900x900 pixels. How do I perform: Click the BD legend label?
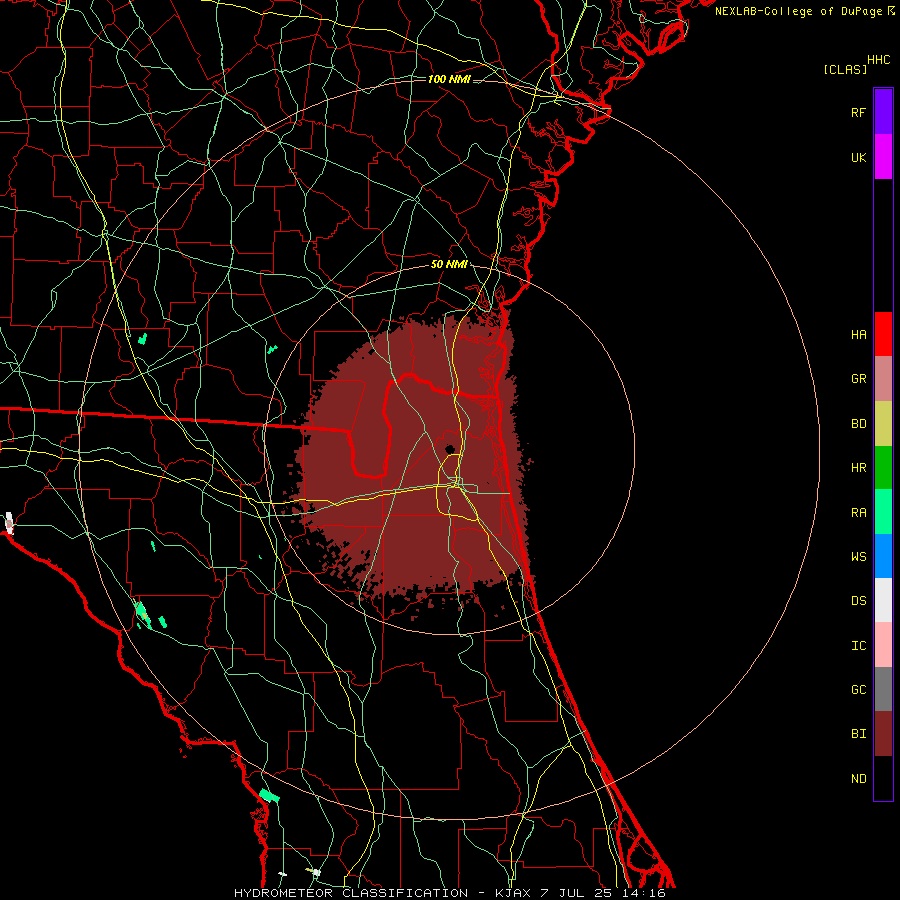coord(858,424)
